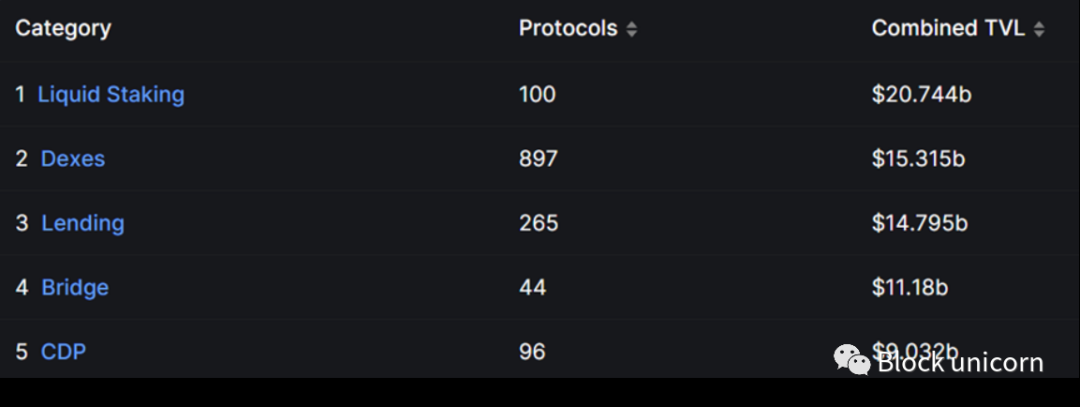The width and height of the screenshot is (1080, 407).
Task: Click the 100 protocols count for Liquid Staking
Action: [537, 94]
